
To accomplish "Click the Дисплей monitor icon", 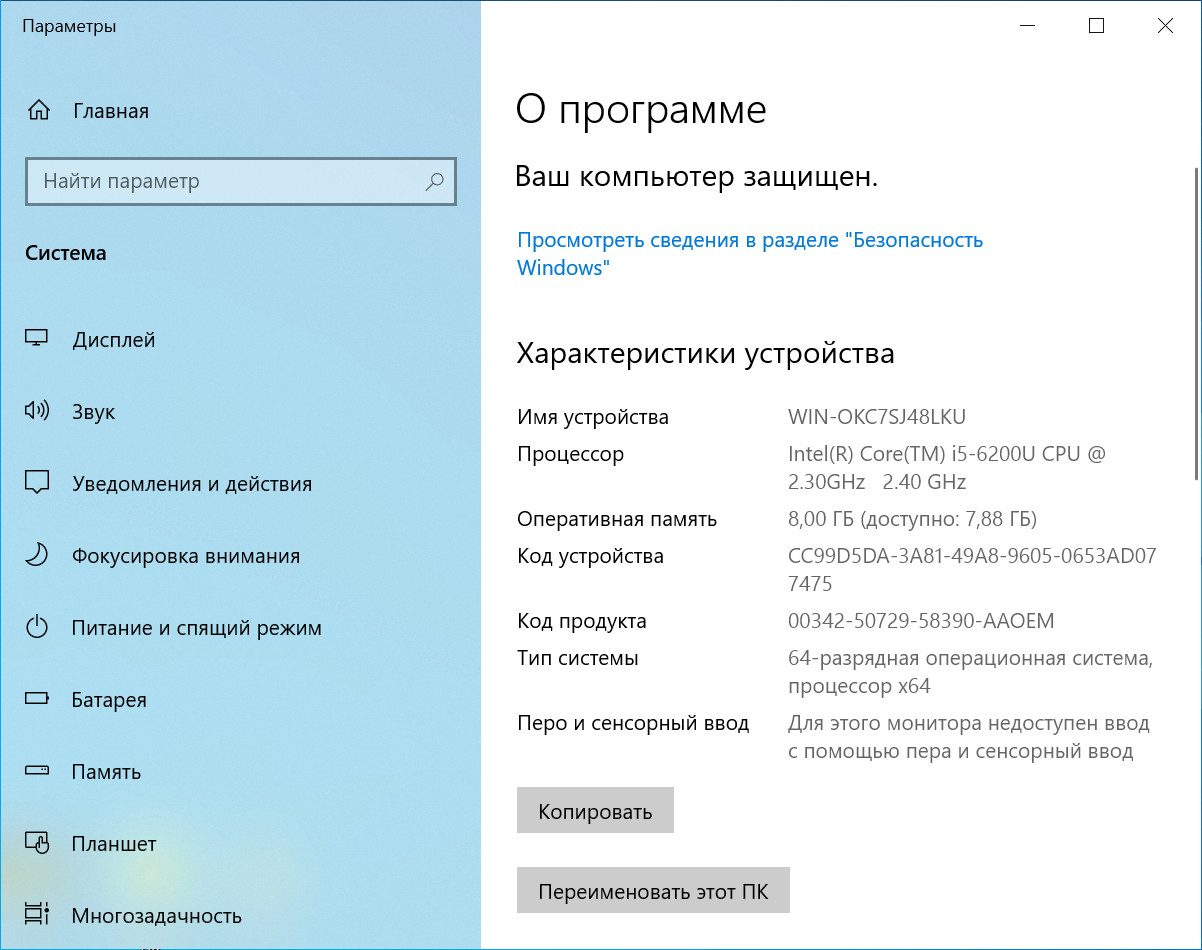I will click(x=37, y=340).
